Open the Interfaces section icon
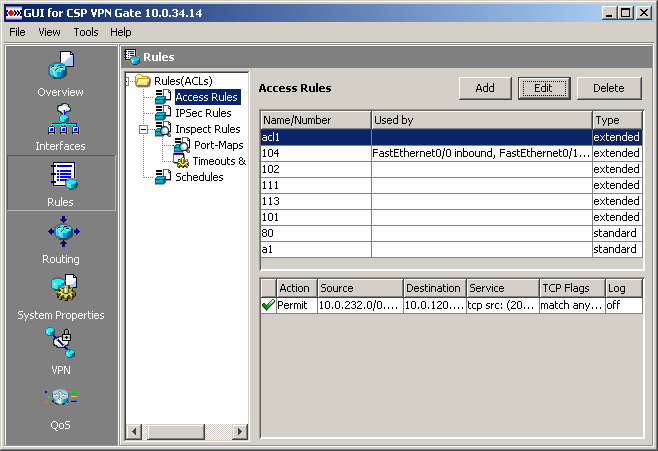 click(x=63, y=119)
